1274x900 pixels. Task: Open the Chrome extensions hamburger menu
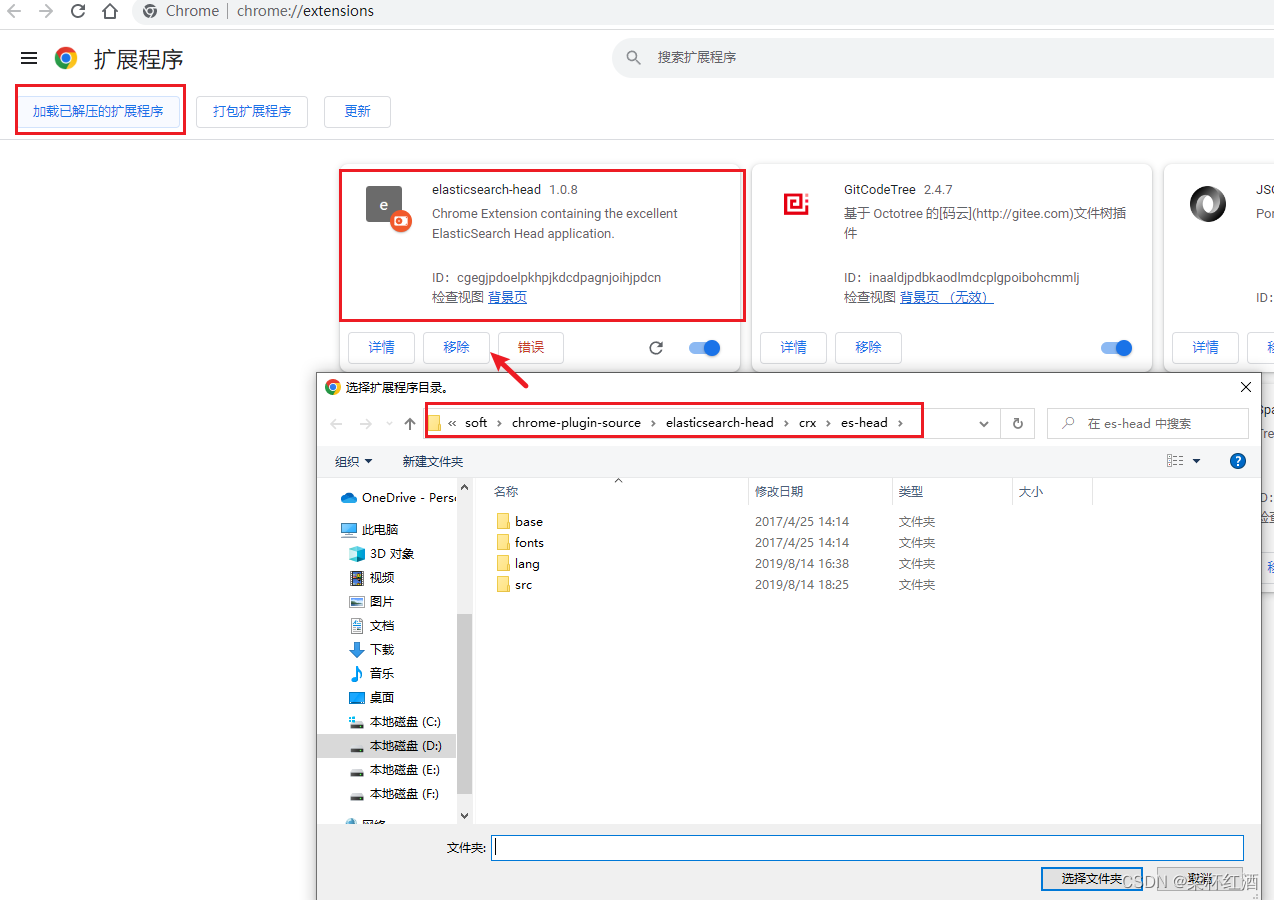point(29,58)
